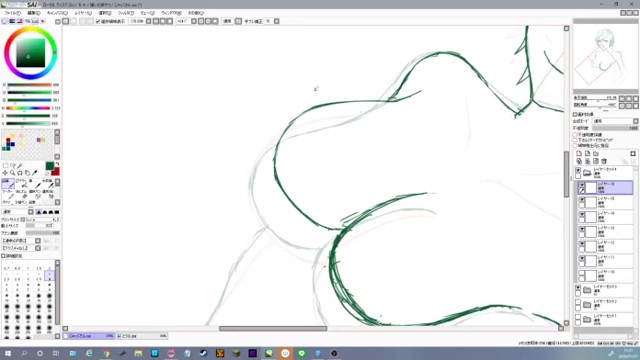The height and width of the screenshot is (360, 640).
Task: Open the Layer menu
Action: (x=83, y=13)
